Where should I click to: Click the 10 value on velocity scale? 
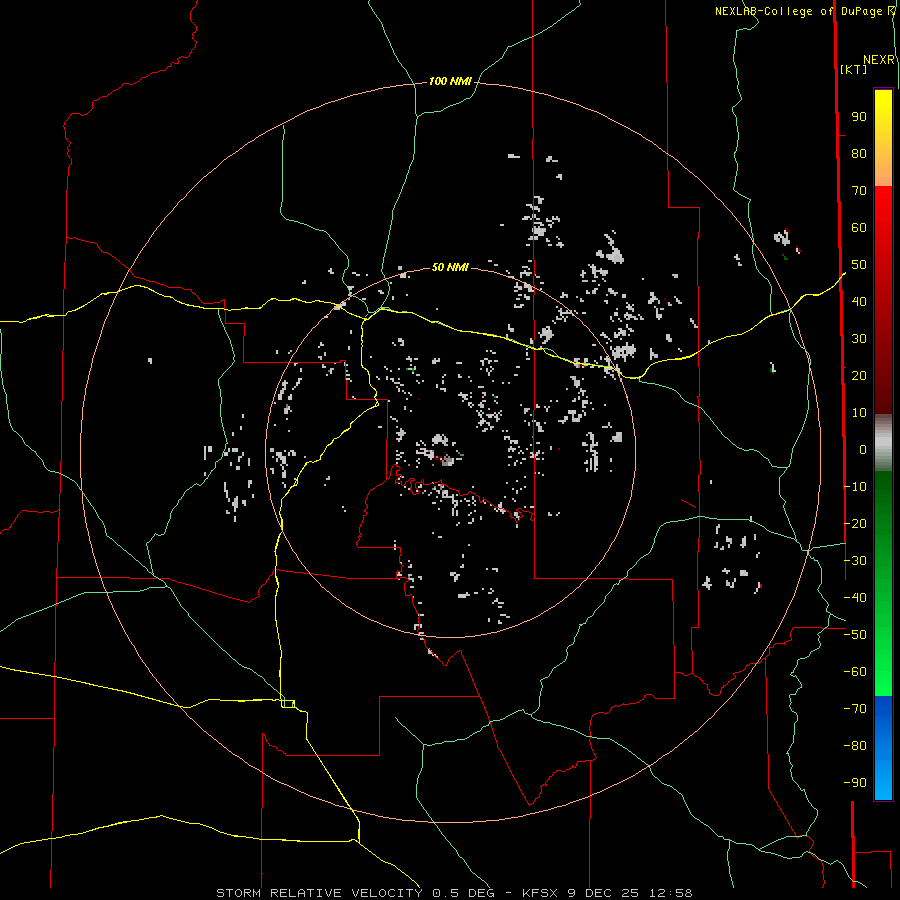tap(859, 413)
